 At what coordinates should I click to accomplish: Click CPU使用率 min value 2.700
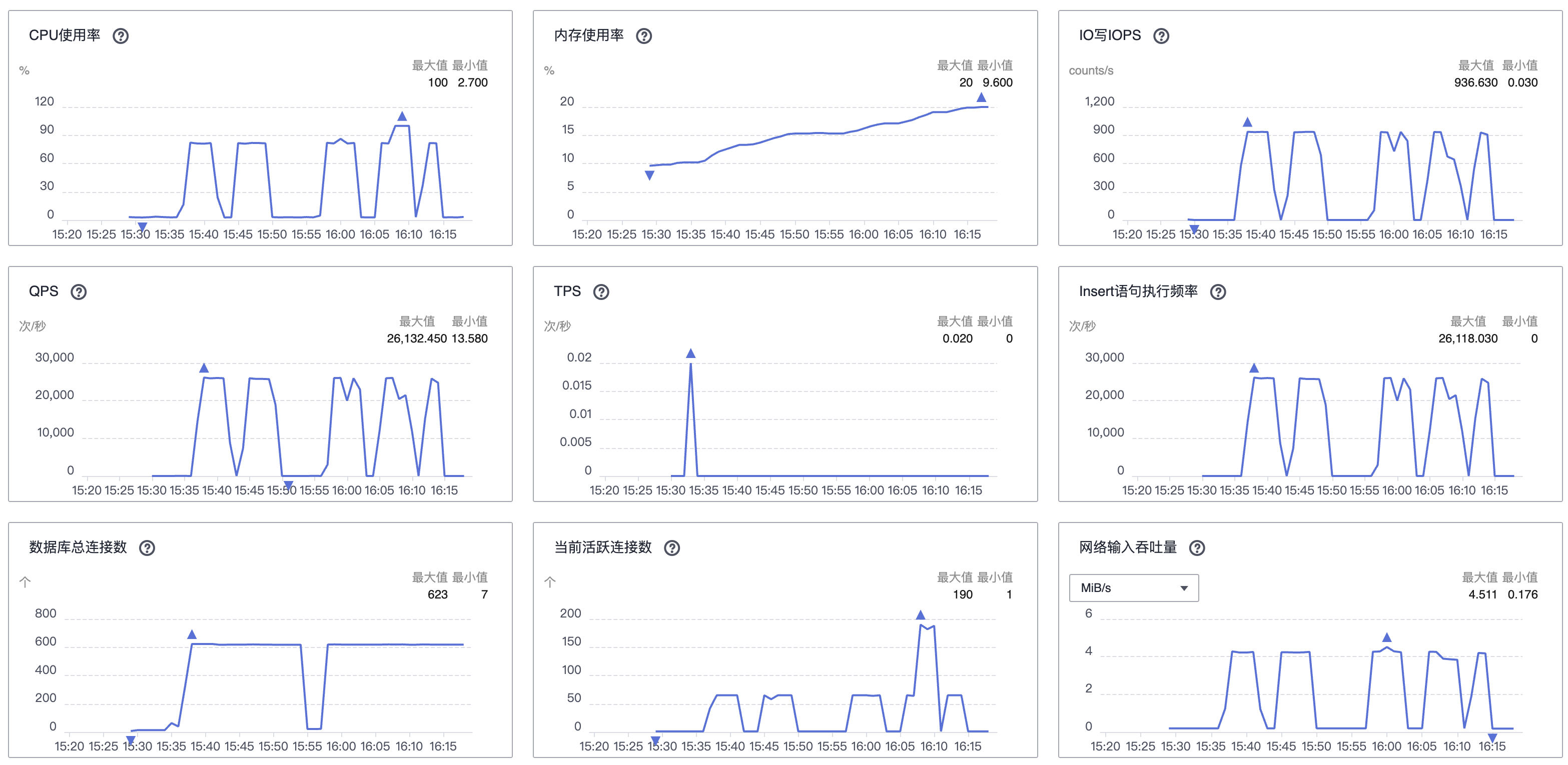[472, 82]
